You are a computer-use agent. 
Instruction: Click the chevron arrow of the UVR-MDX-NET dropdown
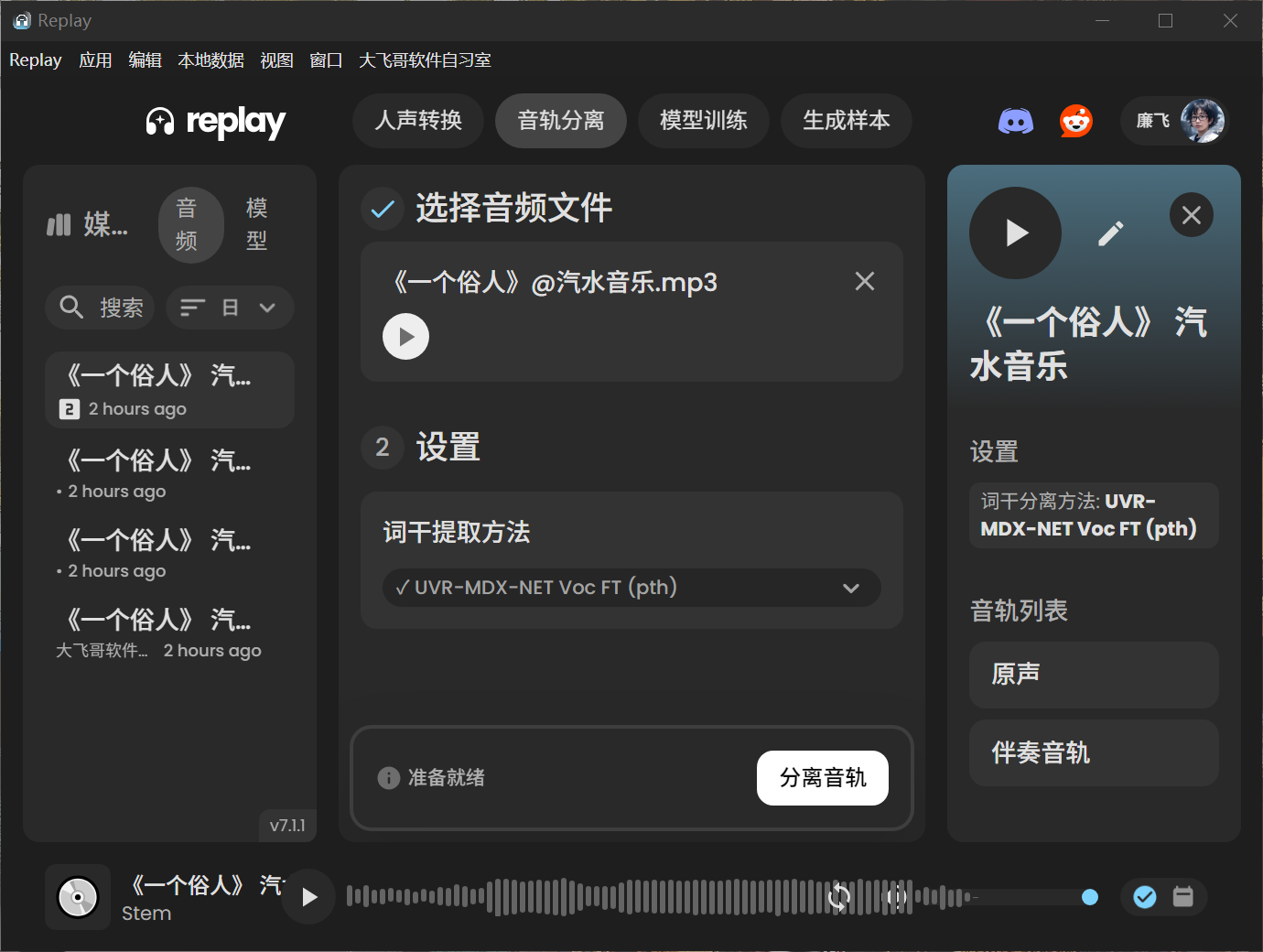pyautogui.click(x=851, y=588)
